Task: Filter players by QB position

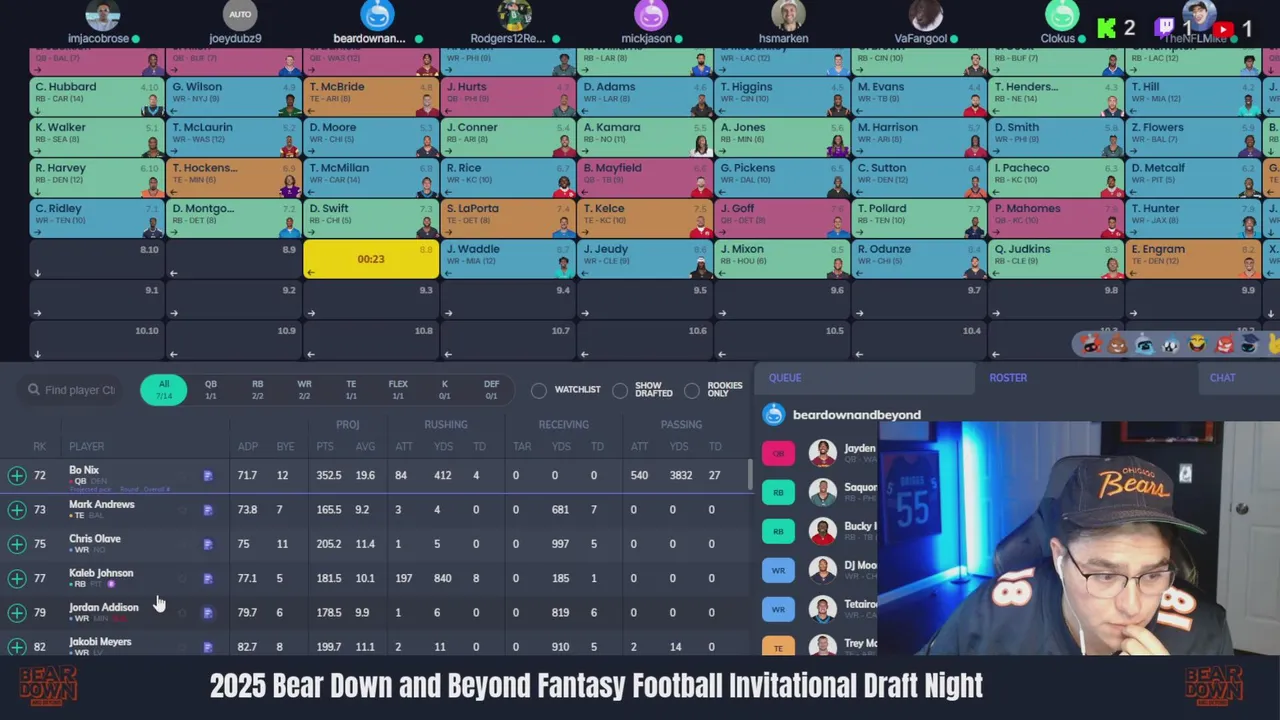Action: tap(211, 390)
